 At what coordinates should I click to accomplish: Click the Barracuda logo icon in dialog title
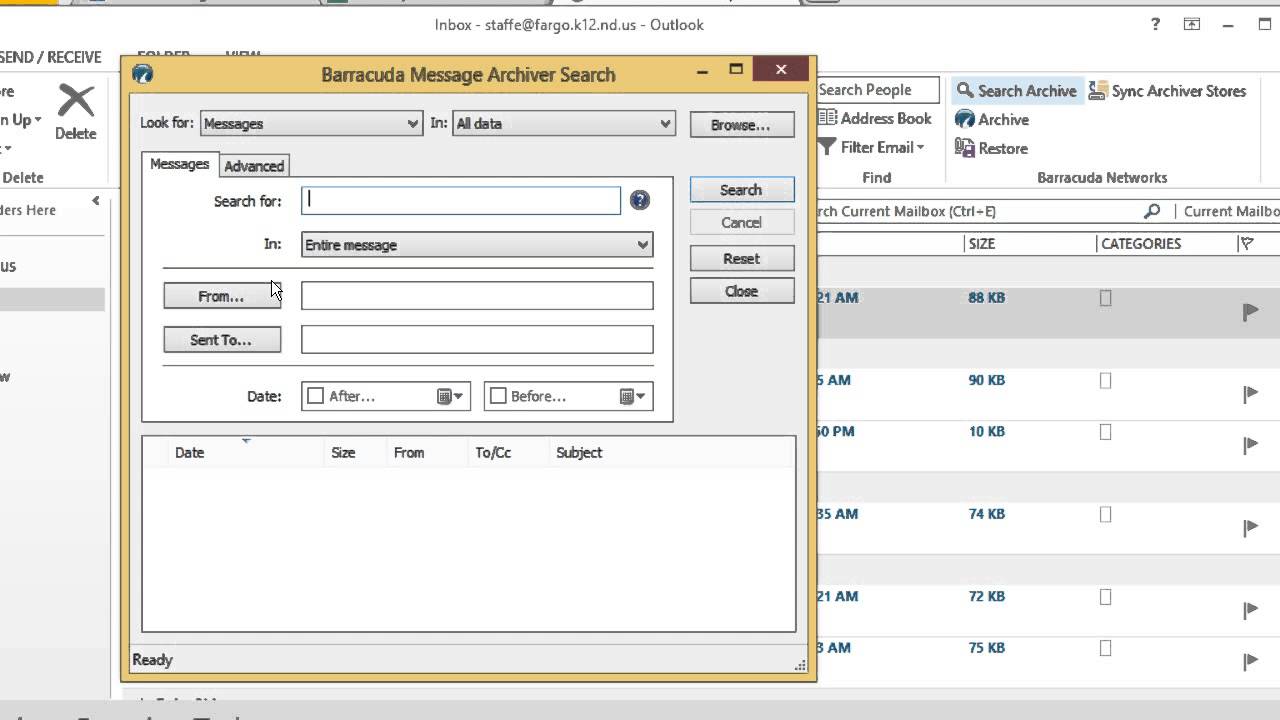(142, 74)
